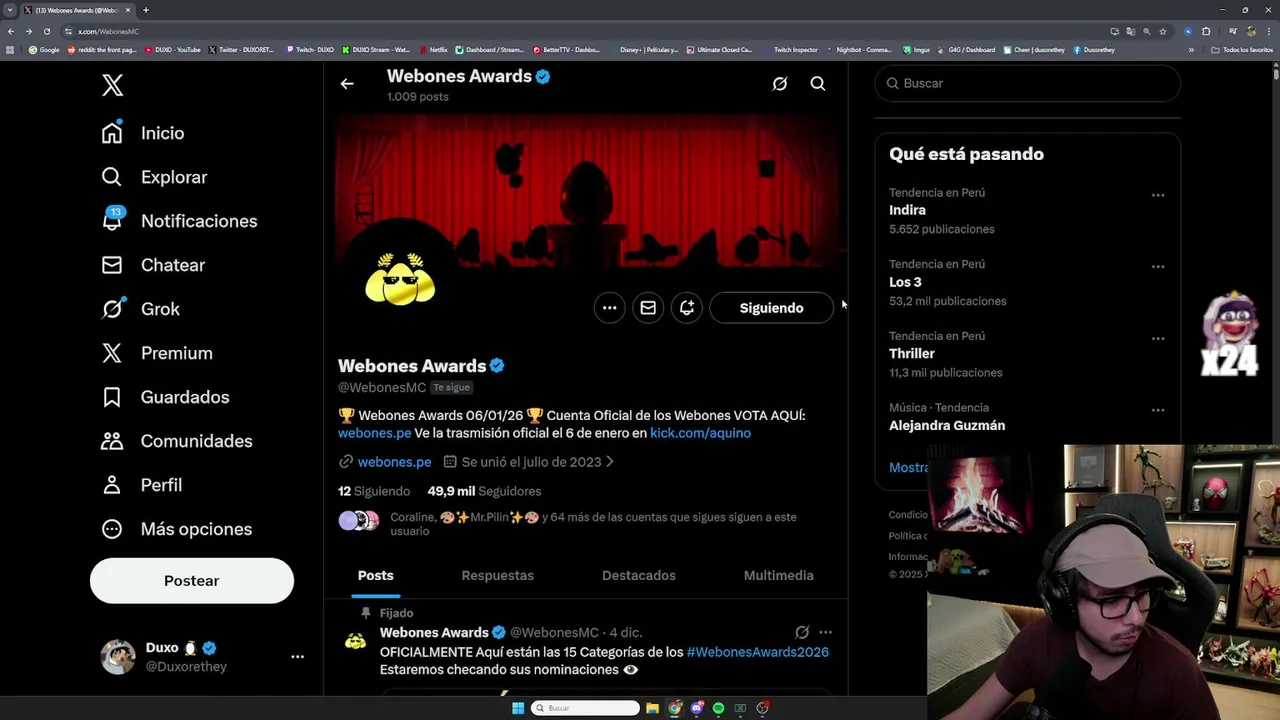Image resolution: width=1280 pixels, height=720 pixels.
Task: Click Grok profile summary icon in header
Action: coord(780,84)
